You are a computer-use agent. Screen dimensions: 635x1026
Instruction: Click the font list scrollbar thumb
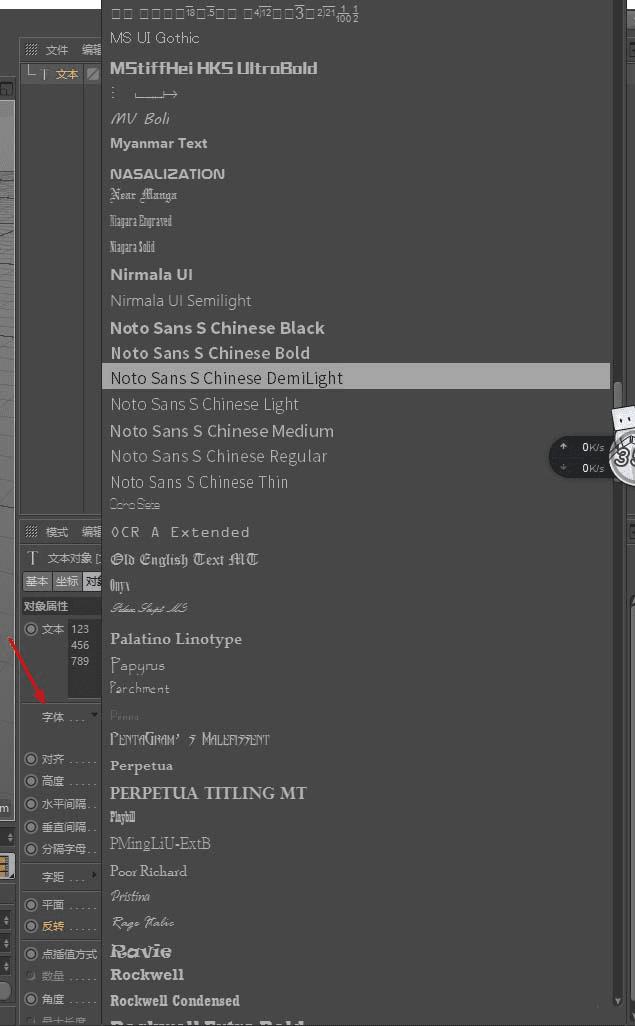click(617, 394)
